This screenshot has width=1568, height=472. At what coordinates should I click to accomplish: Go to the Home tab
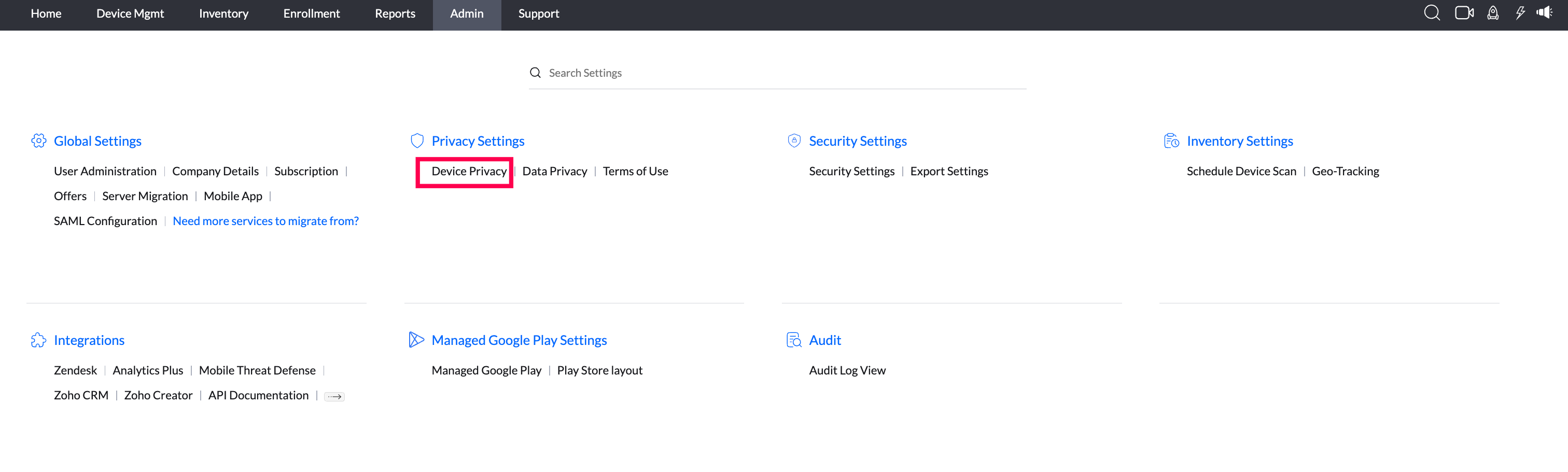(x=46, y=13)
